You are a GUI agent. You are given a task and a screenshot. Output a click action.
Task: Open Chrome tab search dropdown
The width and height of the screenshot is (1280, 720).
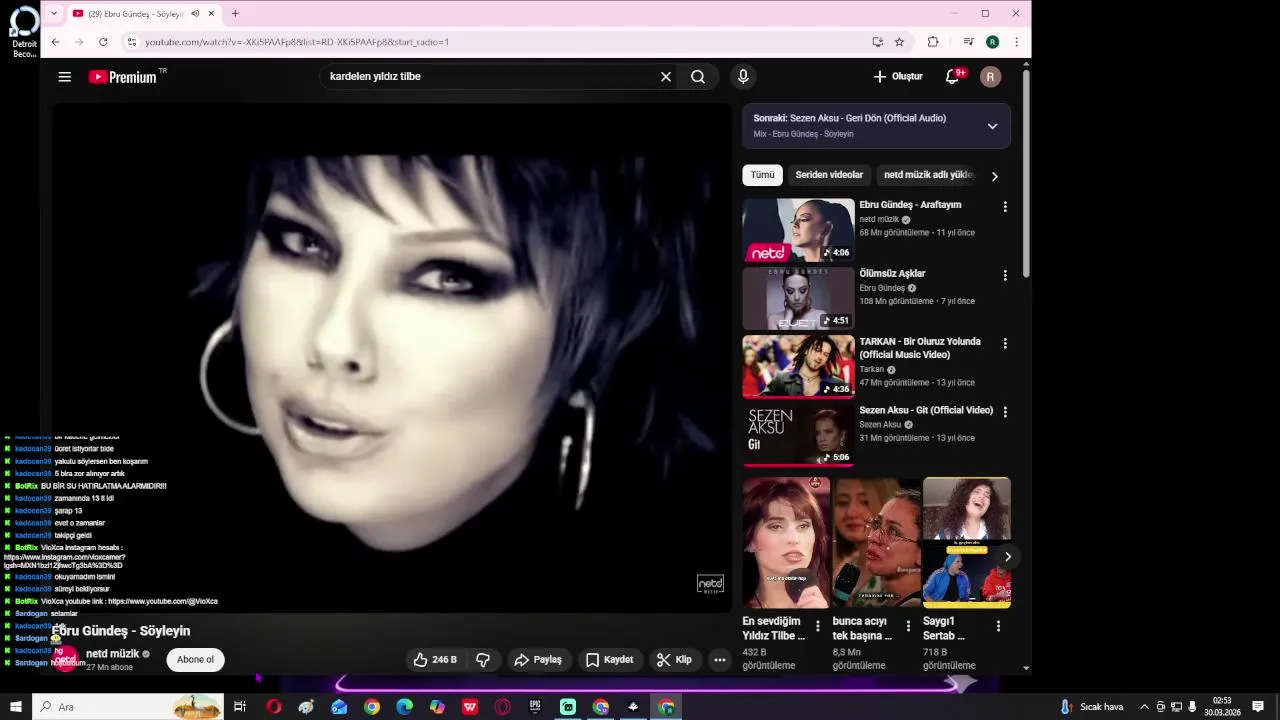click(54, 14)
